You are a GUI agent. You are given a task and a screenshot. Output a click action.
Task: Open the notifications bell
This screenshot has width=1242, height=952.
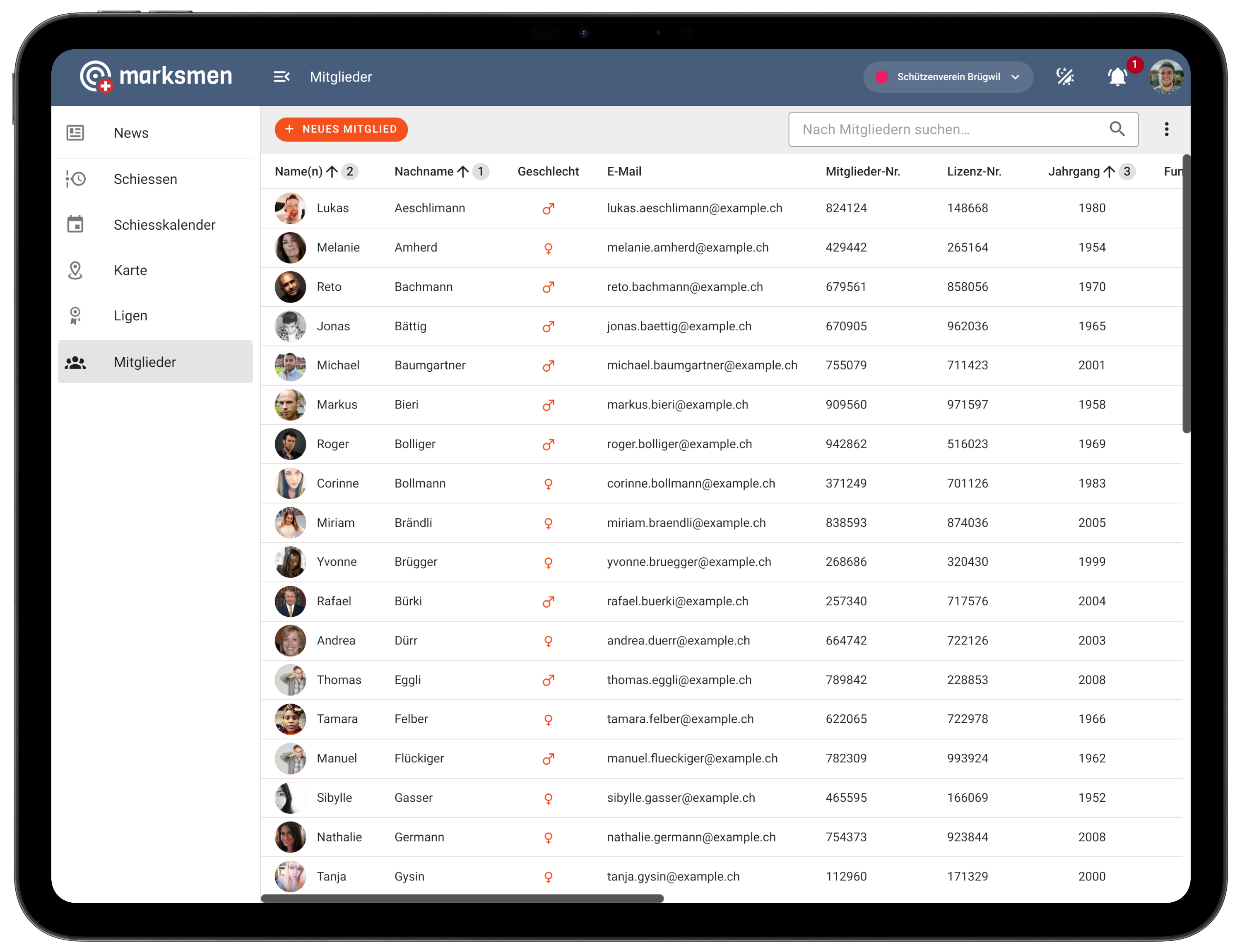click(1117, 77)
